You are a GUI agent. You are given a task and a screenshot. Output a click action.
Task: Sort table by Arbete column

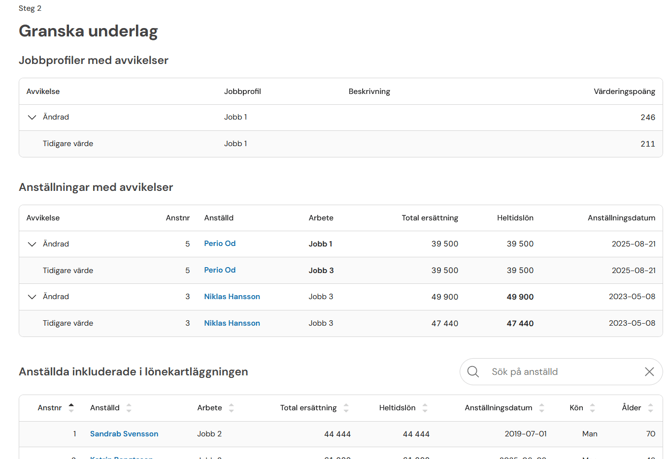[231, 408]
